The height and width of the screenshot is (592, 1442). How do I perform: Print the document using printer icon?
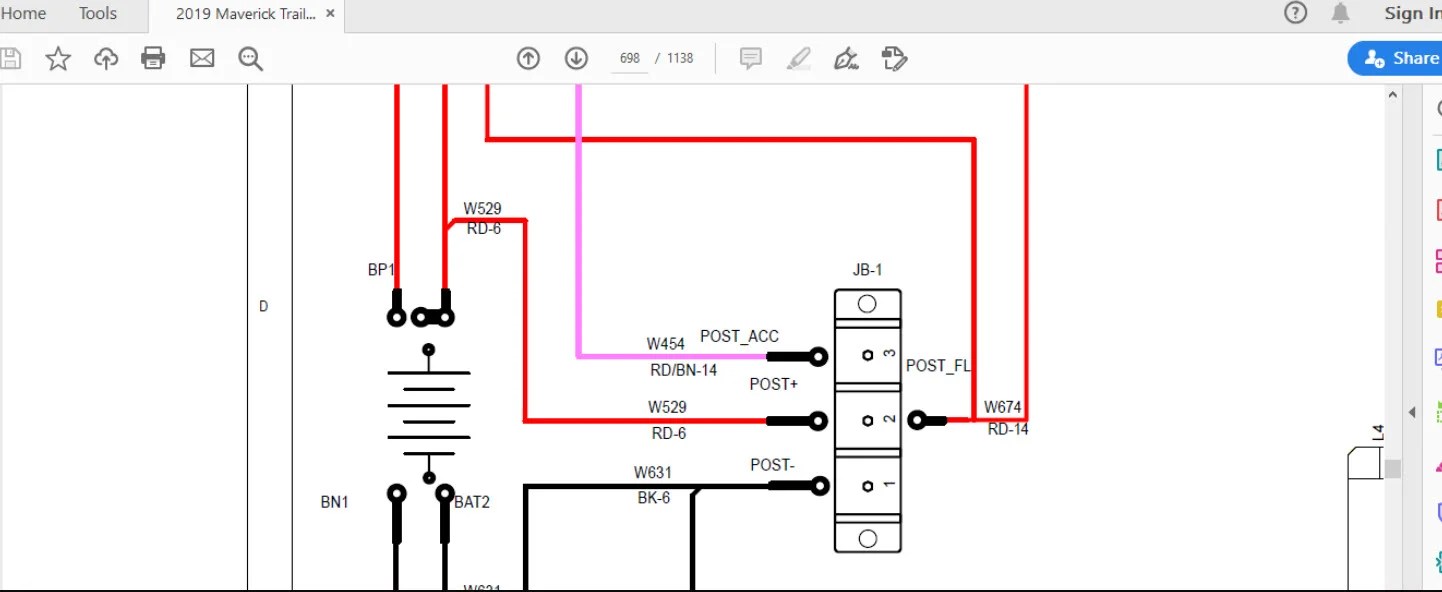pyautogui.click(x=153, y=59)
